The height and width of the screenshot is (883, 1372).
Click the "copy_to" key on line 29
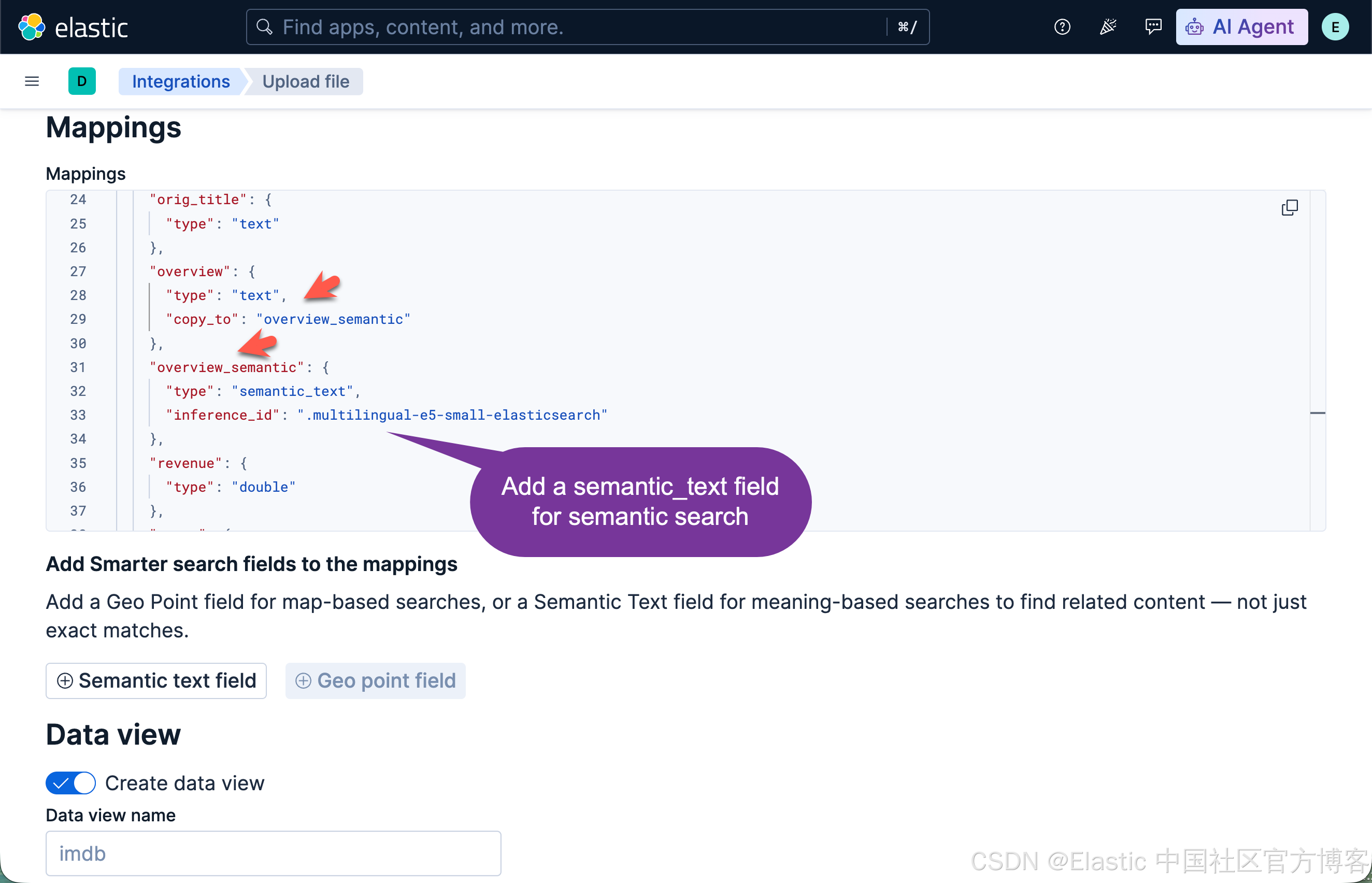(x=202, y=319)
